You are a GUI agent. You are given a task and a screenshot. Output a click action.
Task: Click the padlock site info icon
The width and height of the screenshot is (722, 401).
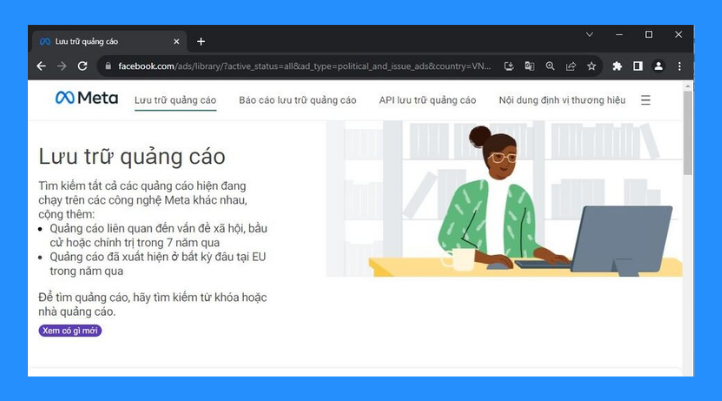(108, 66)
